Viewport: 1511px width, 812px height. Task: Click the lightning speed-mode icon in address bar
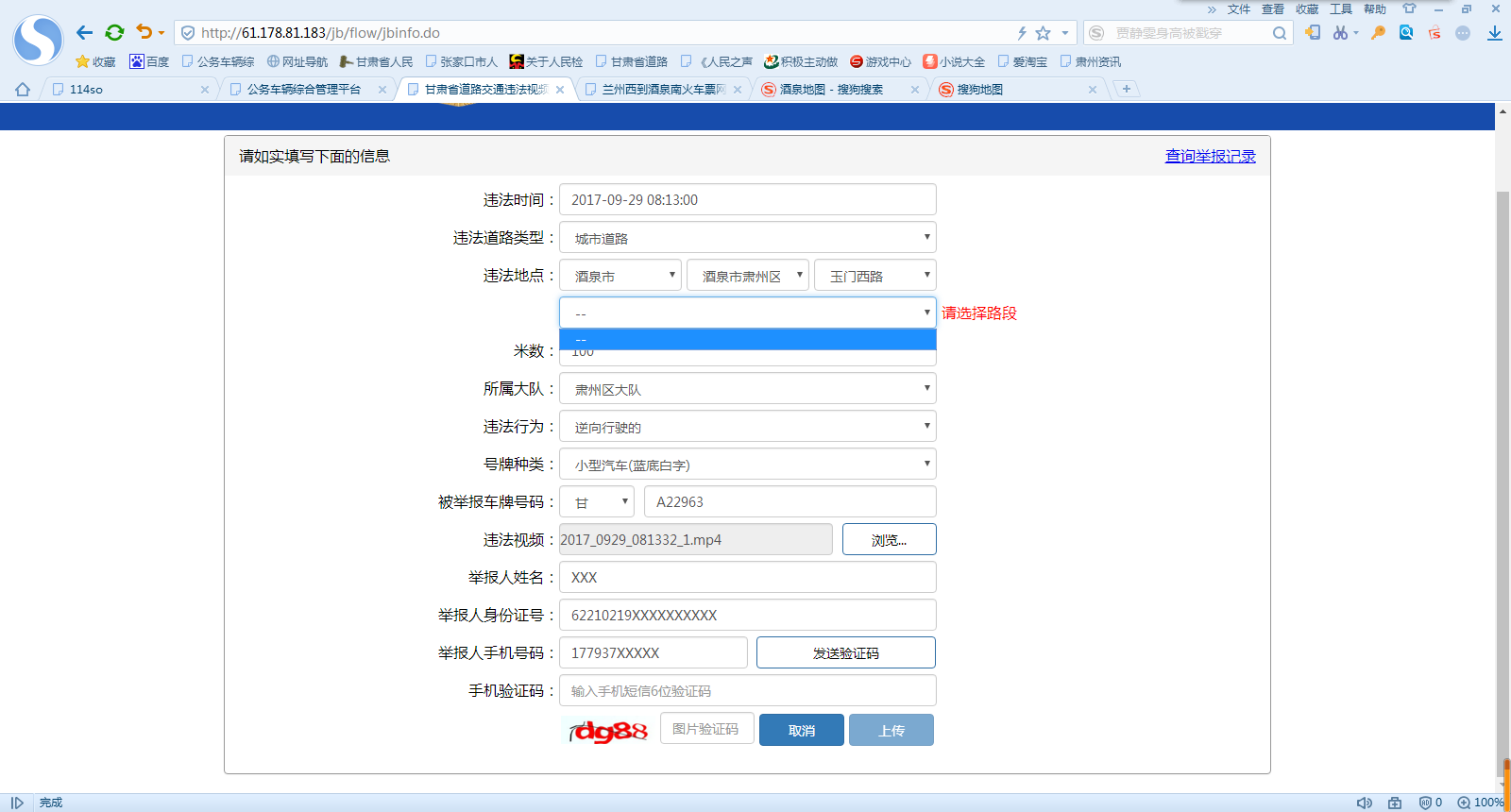tap(1022, 33)
